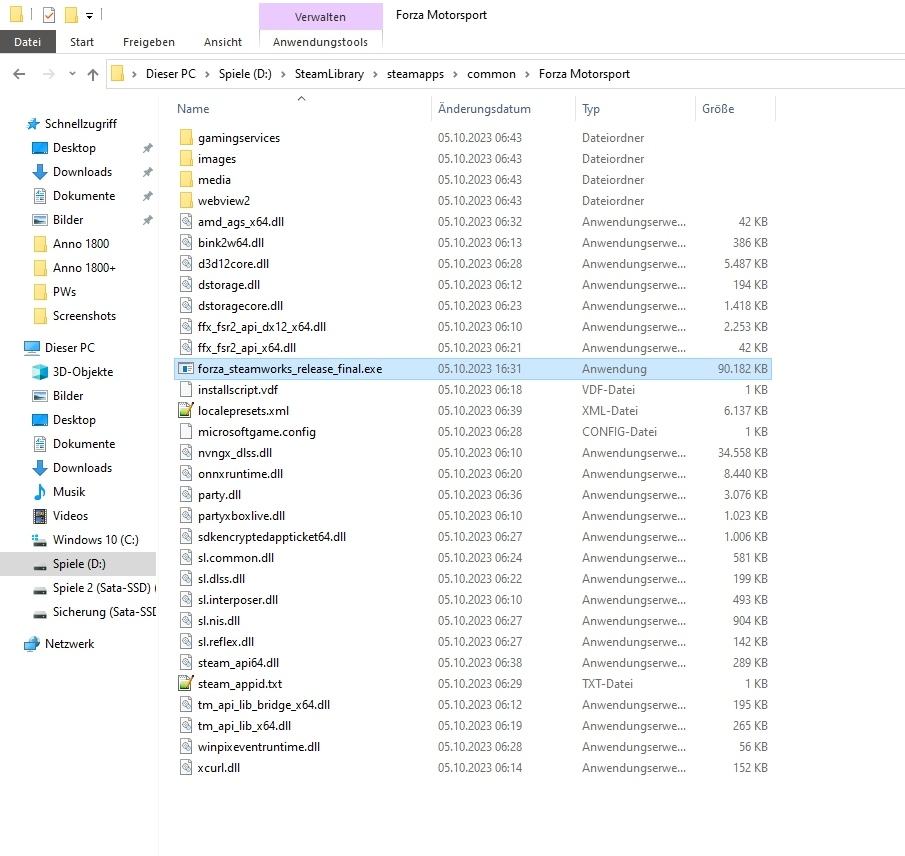Viewport: 905px width, 856px height.
Task: Select the amd_ags_x64.dll file icon
Action: click(x=186, y=222)
